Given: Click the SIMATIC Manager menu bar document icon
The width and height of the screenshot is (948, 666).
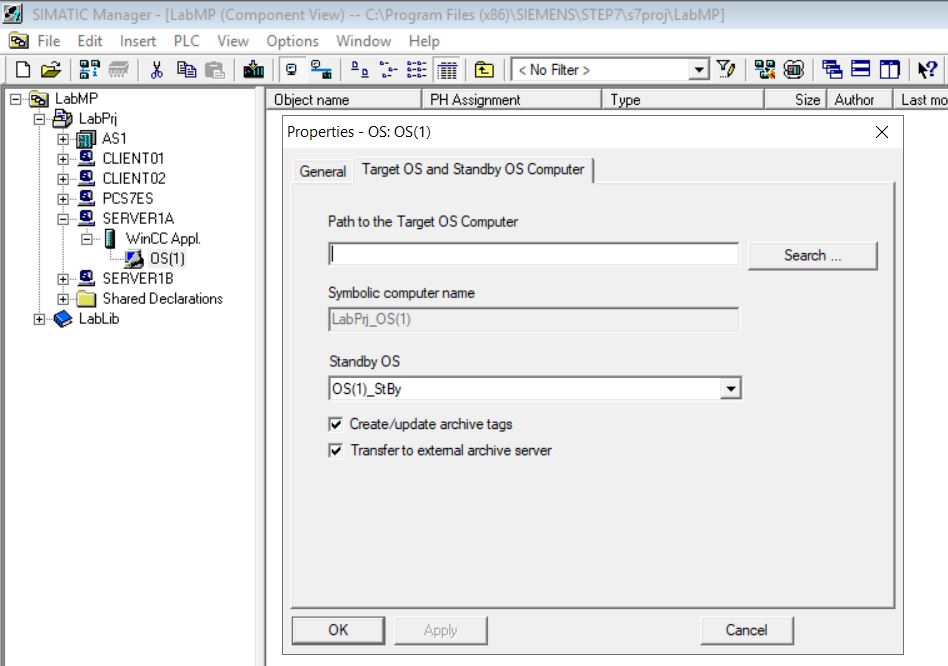Looking at the screenshot, I should [x=19, y=41].
